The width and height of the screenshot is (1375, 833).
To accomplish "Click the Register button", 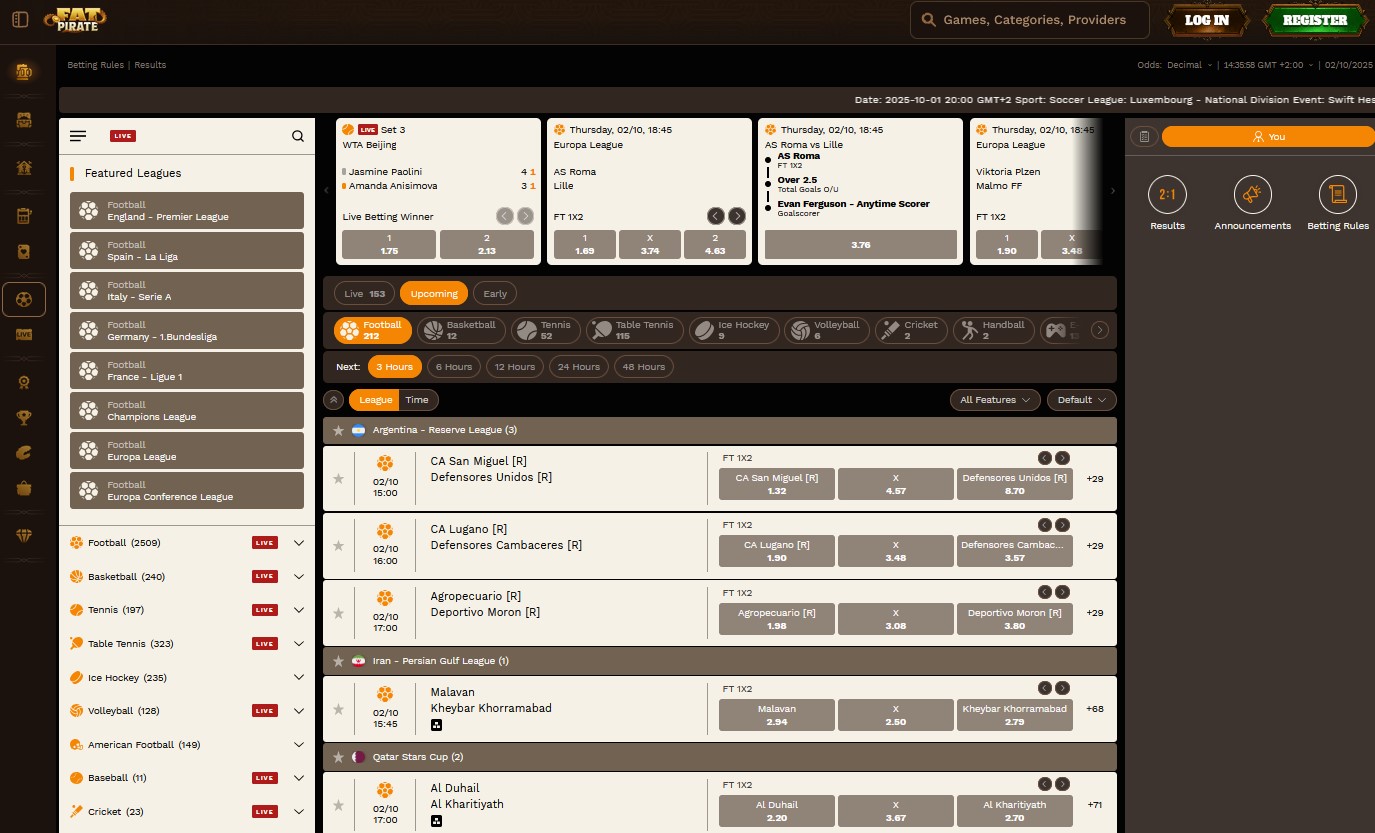I will pyautogui.click(x=1313, y=19).
